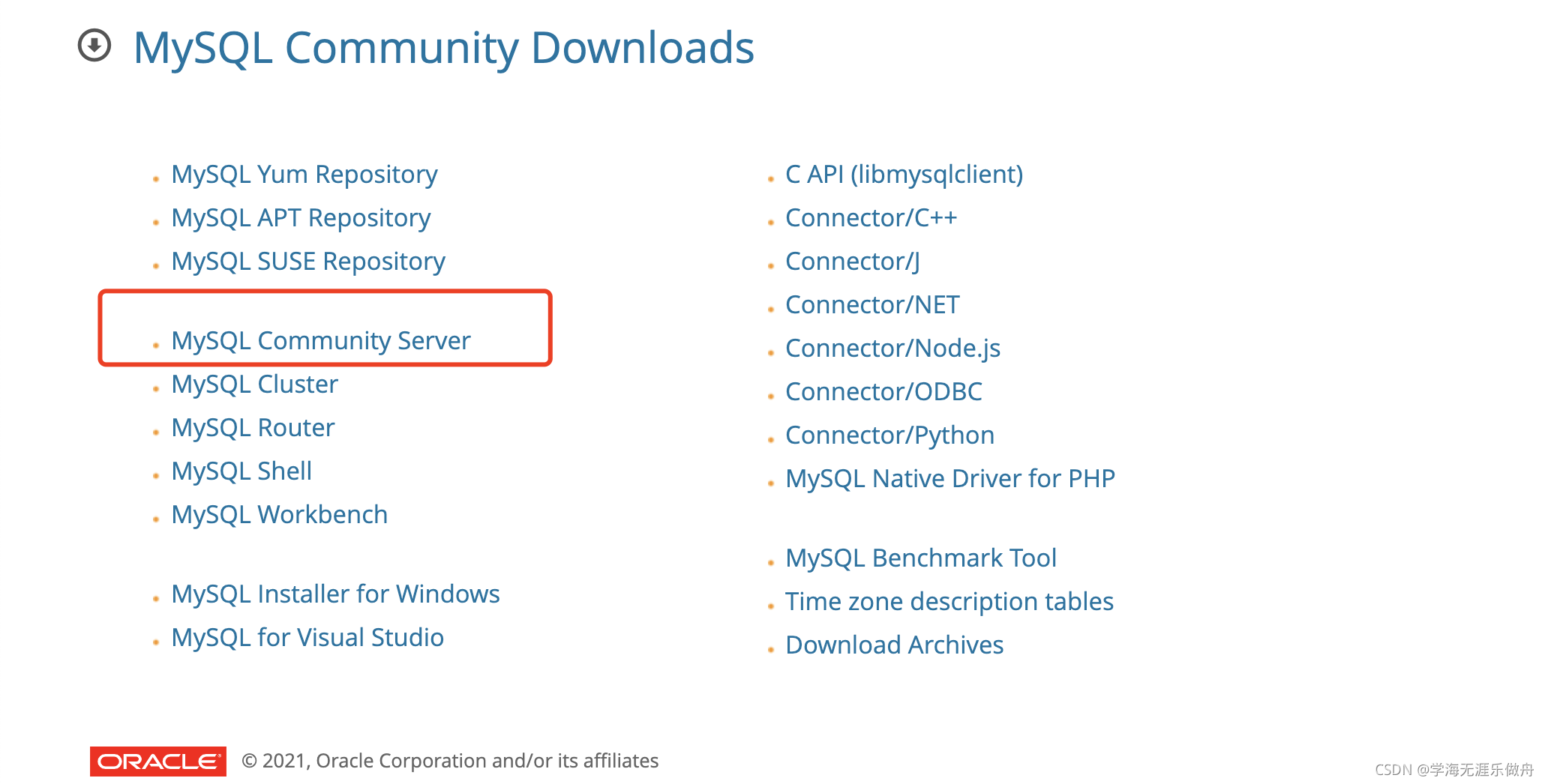Go to MySQL APT Repository

(x=301, y=218)
